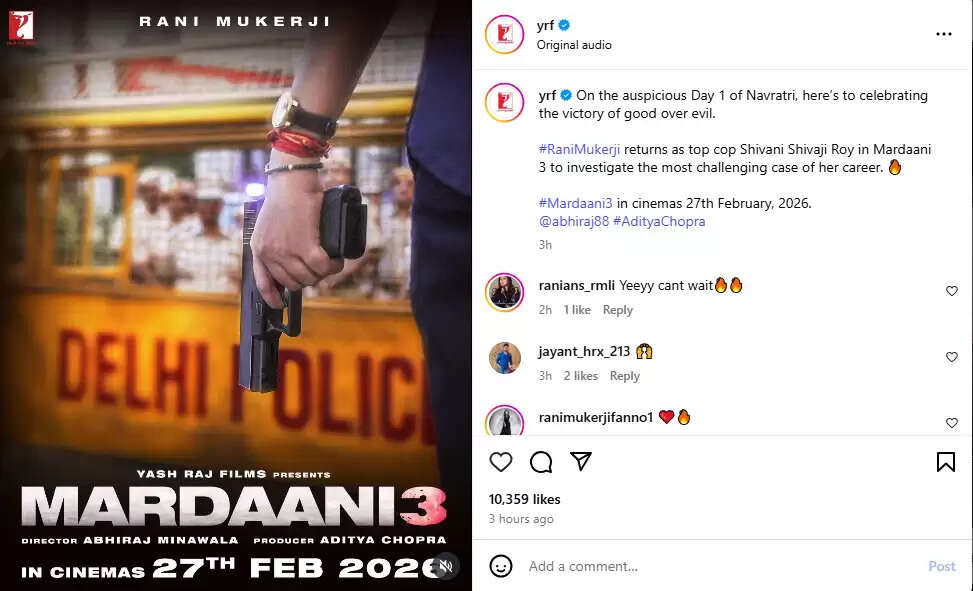The height and width of the screenshot is (591, 973).
Task: Like the ranians_rmli comment
Action: click(x=951, y=291)
